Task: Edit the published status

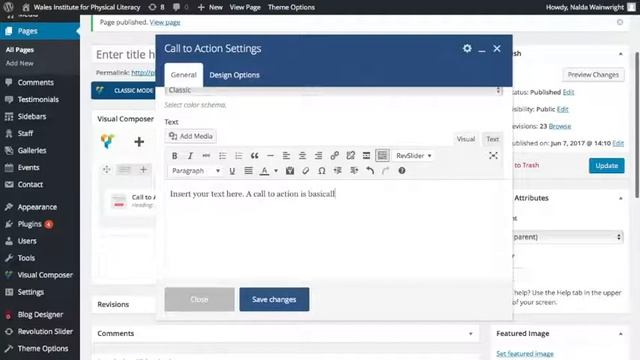Action: [x=568, y=92]
